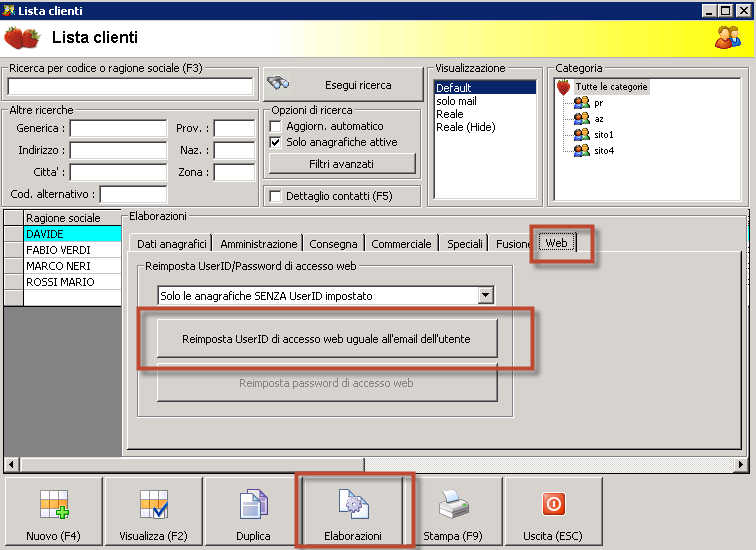Minimize the Lista clienti window

[x=709, y=11]
